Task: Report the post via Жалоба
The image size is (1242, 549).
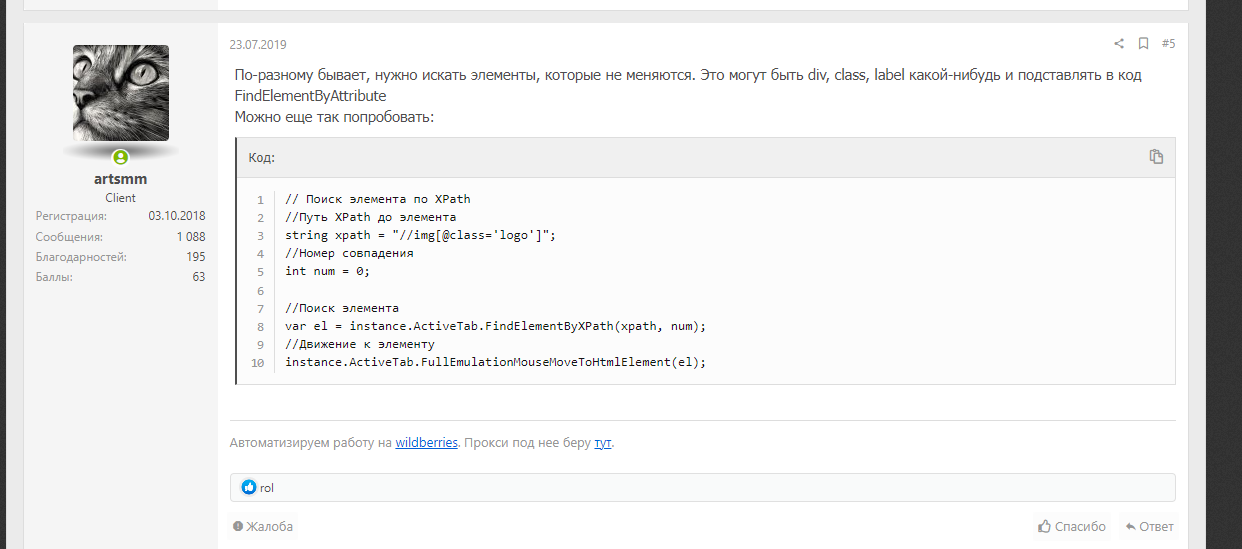Action: (x=263, y=527)
